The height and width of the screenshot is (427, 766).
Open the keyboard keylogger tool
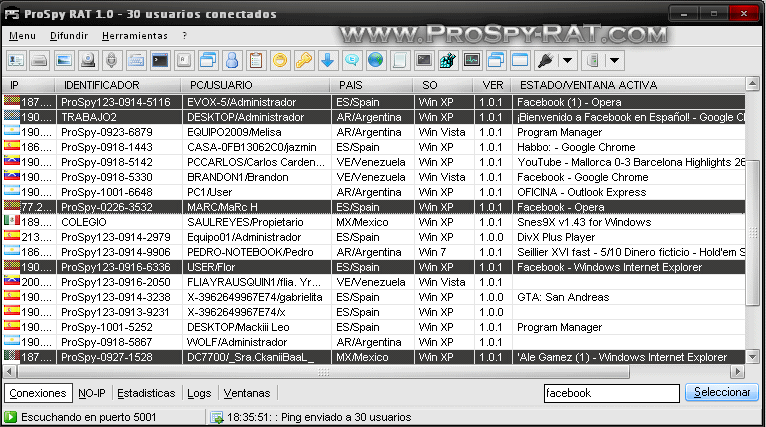[136, 61]
